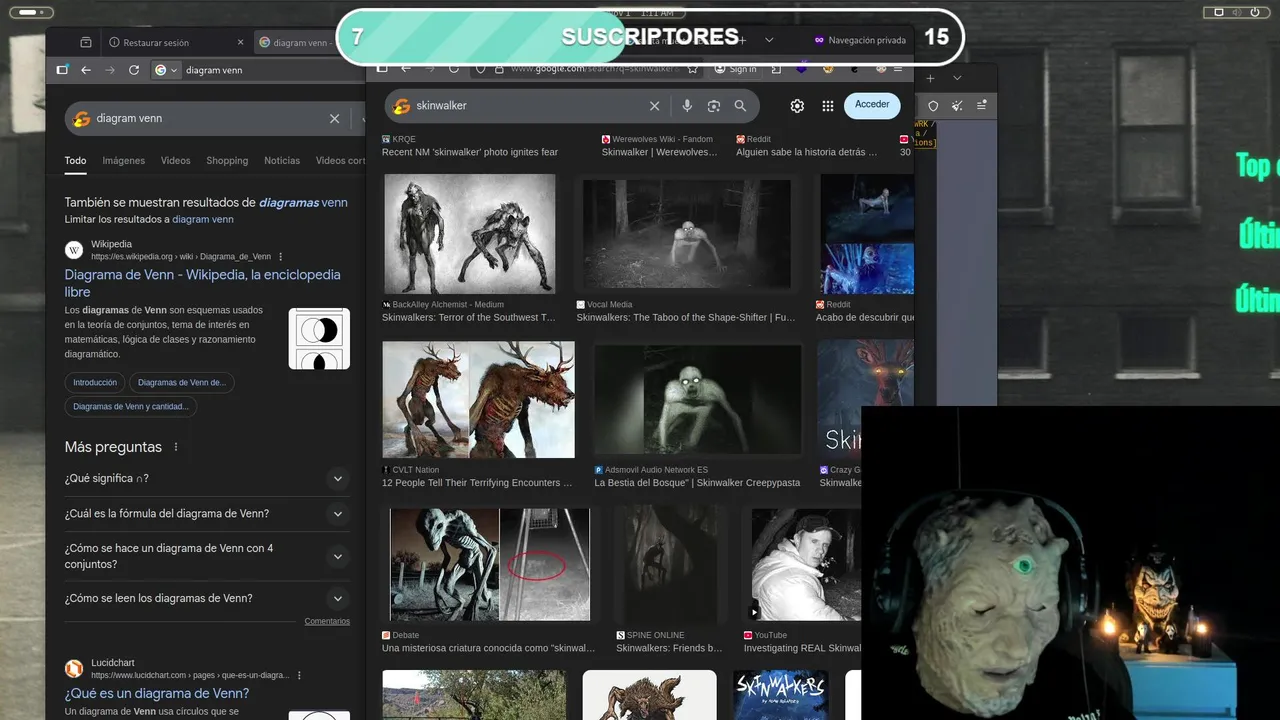Toggle the sidebar icon in the diagram venn window
The height and width of the screenshot is (720, 1280).
coord(62,70)
